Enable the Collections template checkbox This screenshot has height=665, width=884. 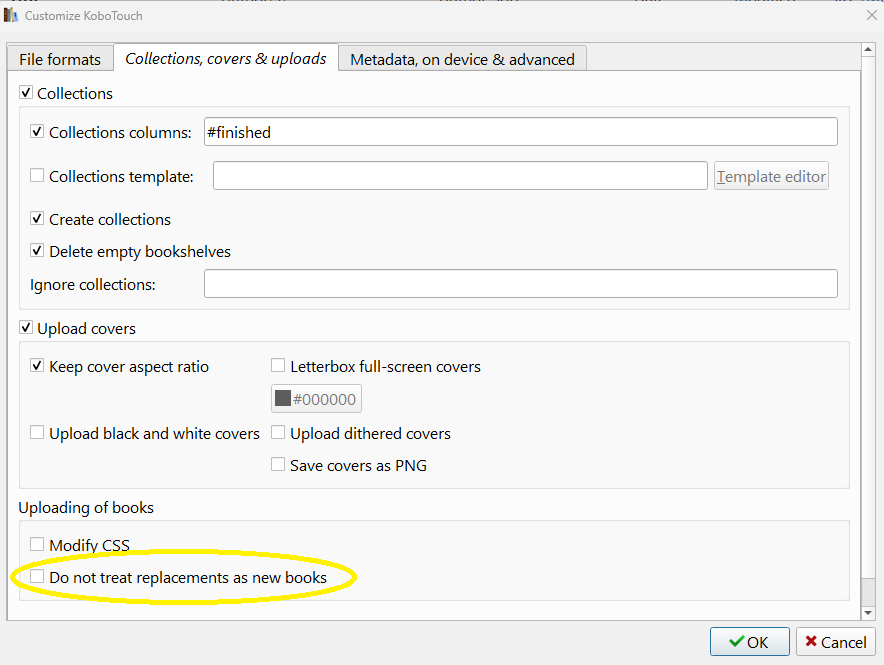pyautogui.click(x=37, y=176)
